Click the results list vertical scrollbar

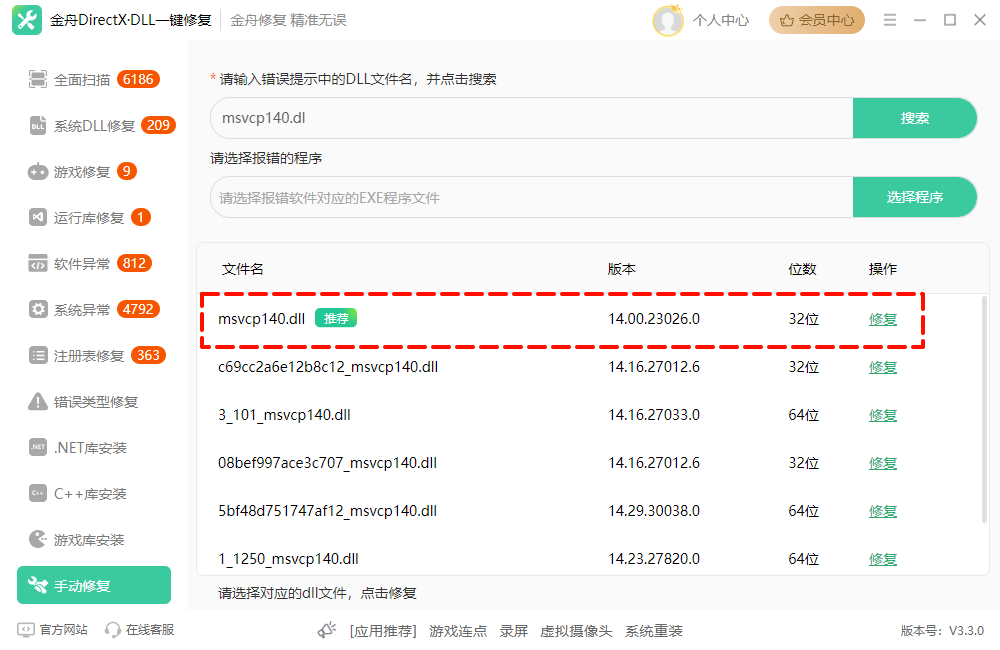pyautogui.click(x=984, y=408)
